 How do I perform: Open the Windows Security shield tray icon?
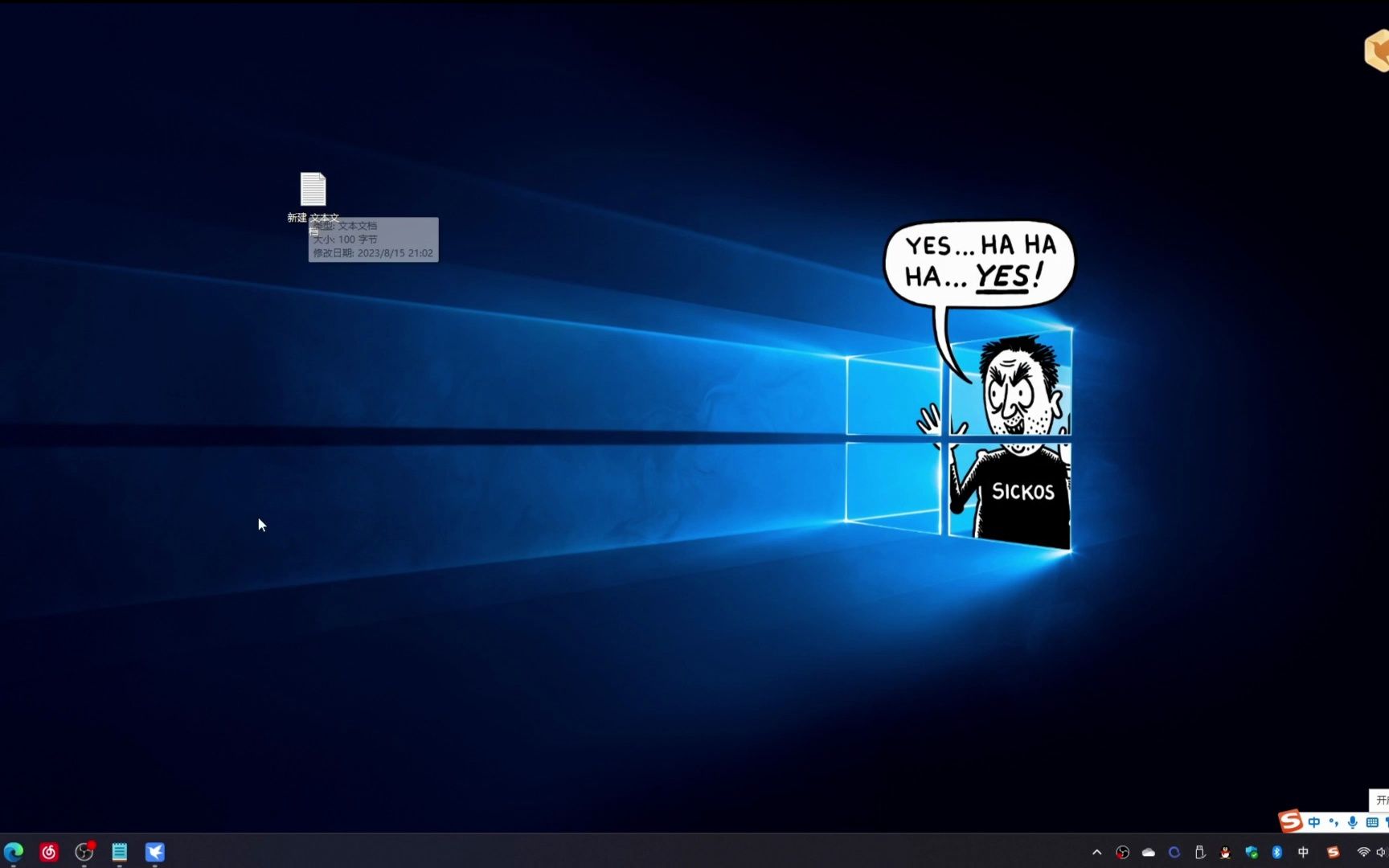pos(1252,852)
